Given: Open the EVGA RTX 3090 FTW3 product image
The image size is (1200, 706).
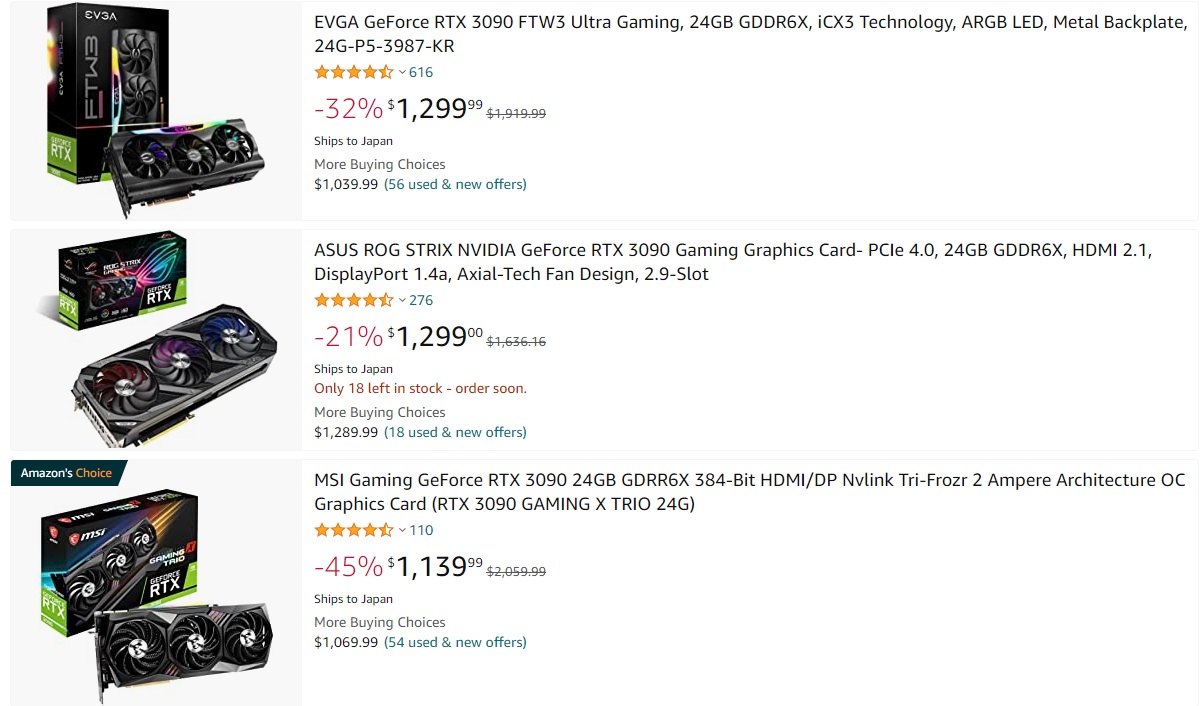Looking at the screenshot, I should 155,110.
